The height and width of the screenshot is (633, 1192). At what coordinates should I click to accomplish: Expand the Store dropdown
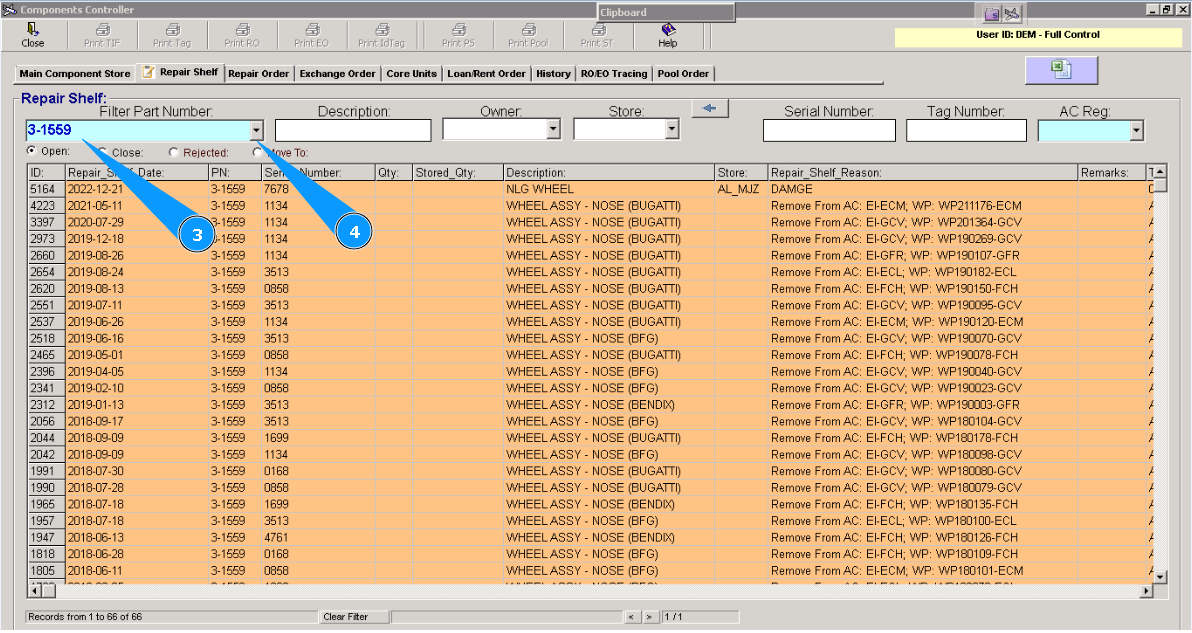point(671,130)
